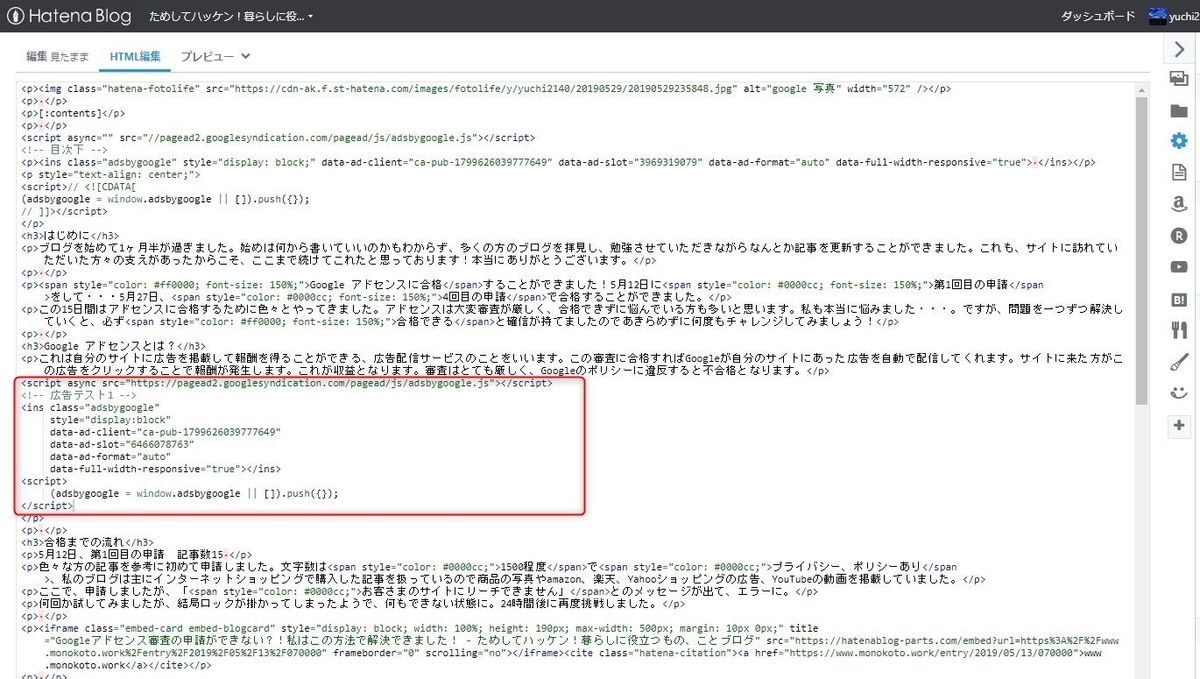Click the <h3>はじめに</h3> heading line
1200x679 pixels.
tap(69, 234)
